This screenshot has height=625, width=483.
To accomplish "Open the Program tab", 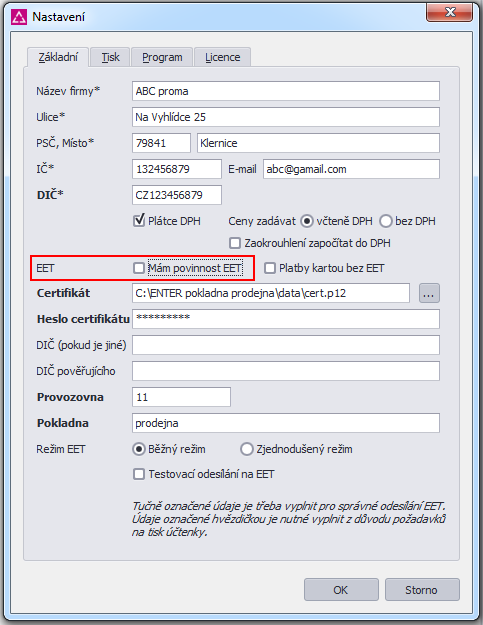I will (162, 57).
